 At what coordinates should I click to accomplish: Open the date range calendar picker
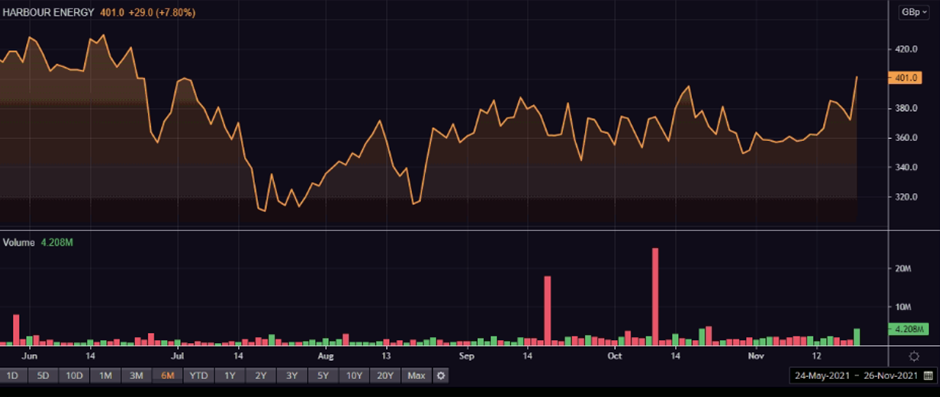(x=929, y=376)
